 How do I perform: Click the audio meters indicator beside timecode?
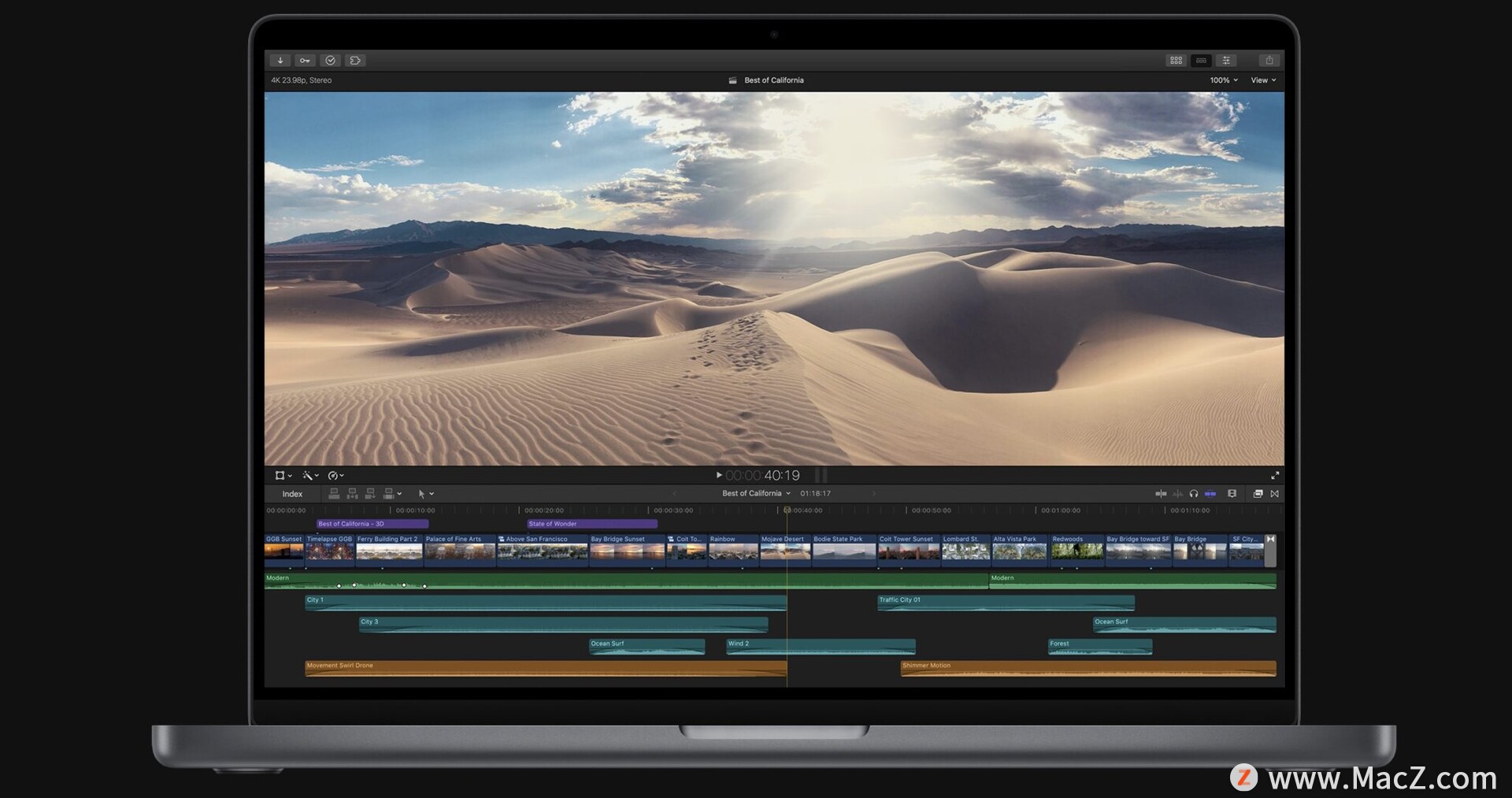coord(821,475)
